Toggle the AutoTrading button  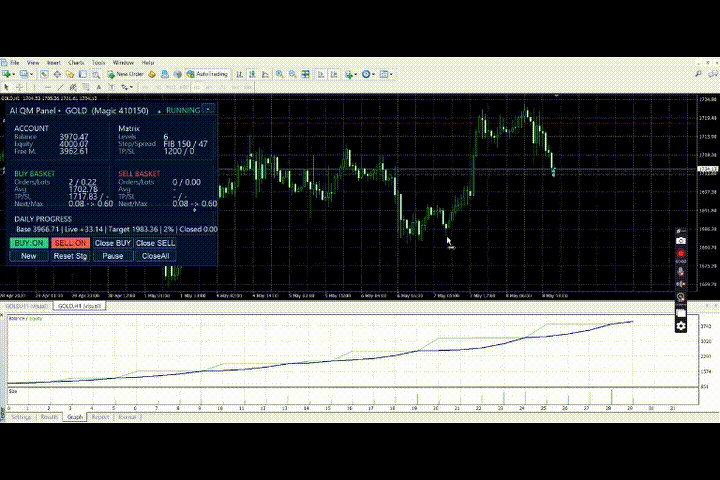[x=207, y=74]
